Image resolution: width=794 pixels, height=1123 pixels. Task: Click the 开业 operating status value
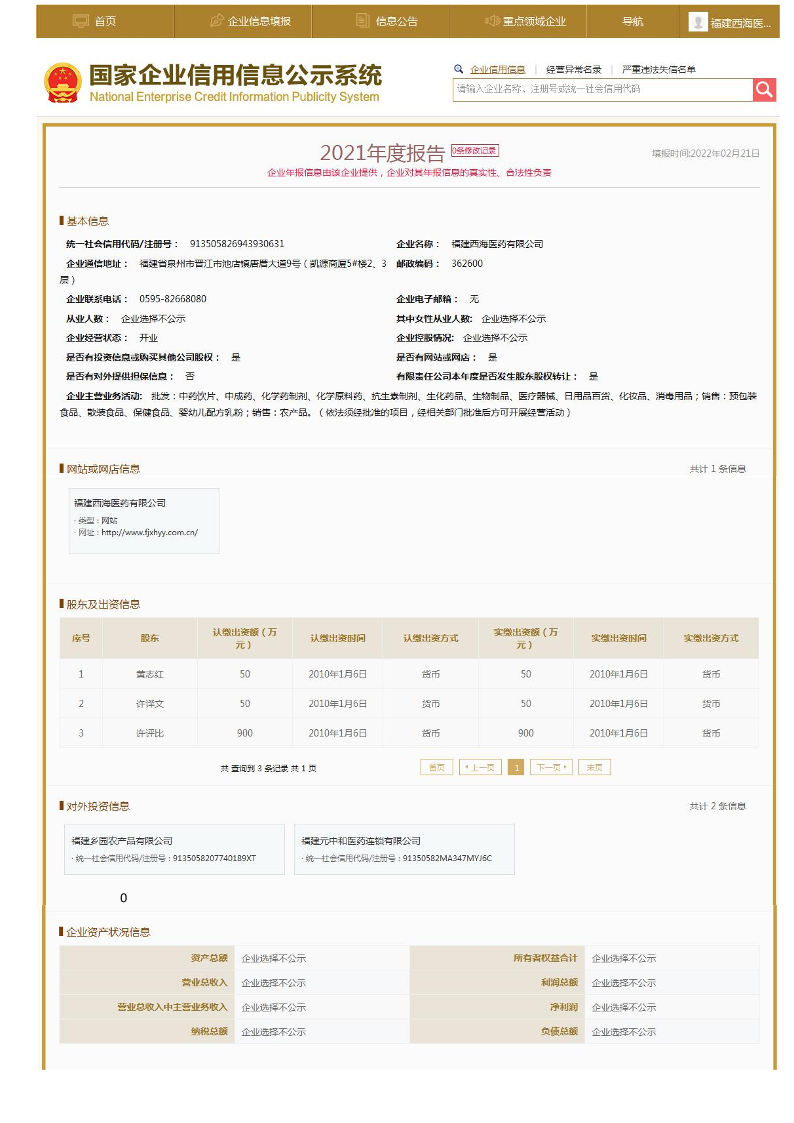(x=148, y=337)
